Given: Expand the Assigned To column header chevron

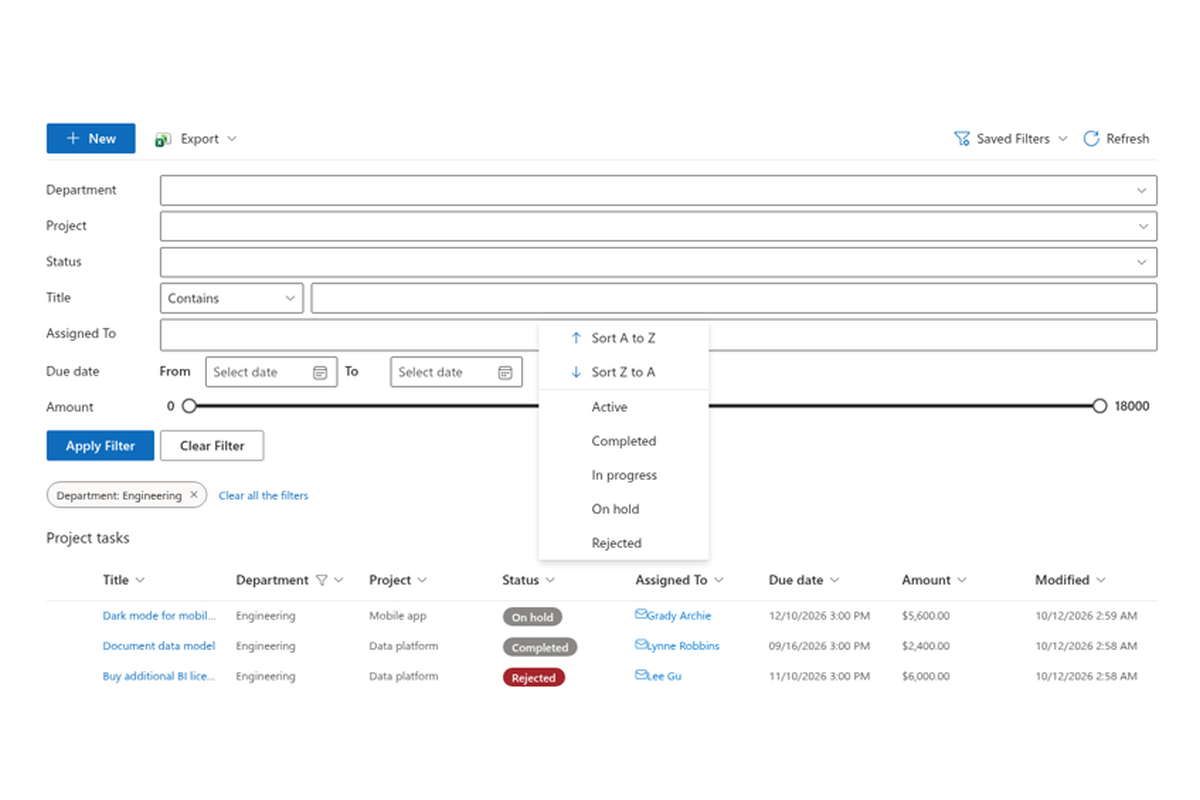Looking at the screenshot, I should tap(718, 580).
